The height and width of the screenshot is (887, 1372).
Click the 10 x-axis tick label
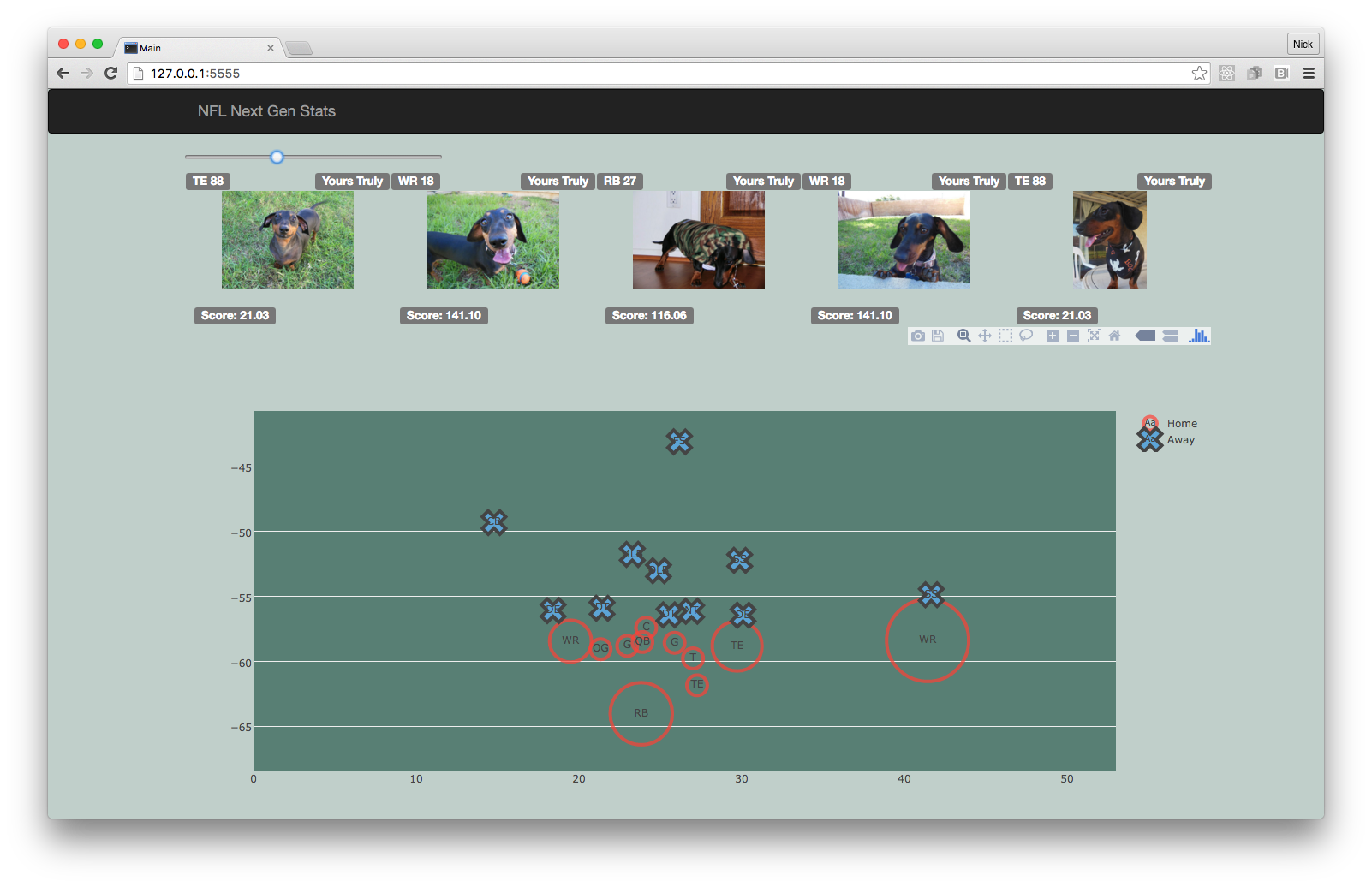pyautogui.click(x=416, y=779)
